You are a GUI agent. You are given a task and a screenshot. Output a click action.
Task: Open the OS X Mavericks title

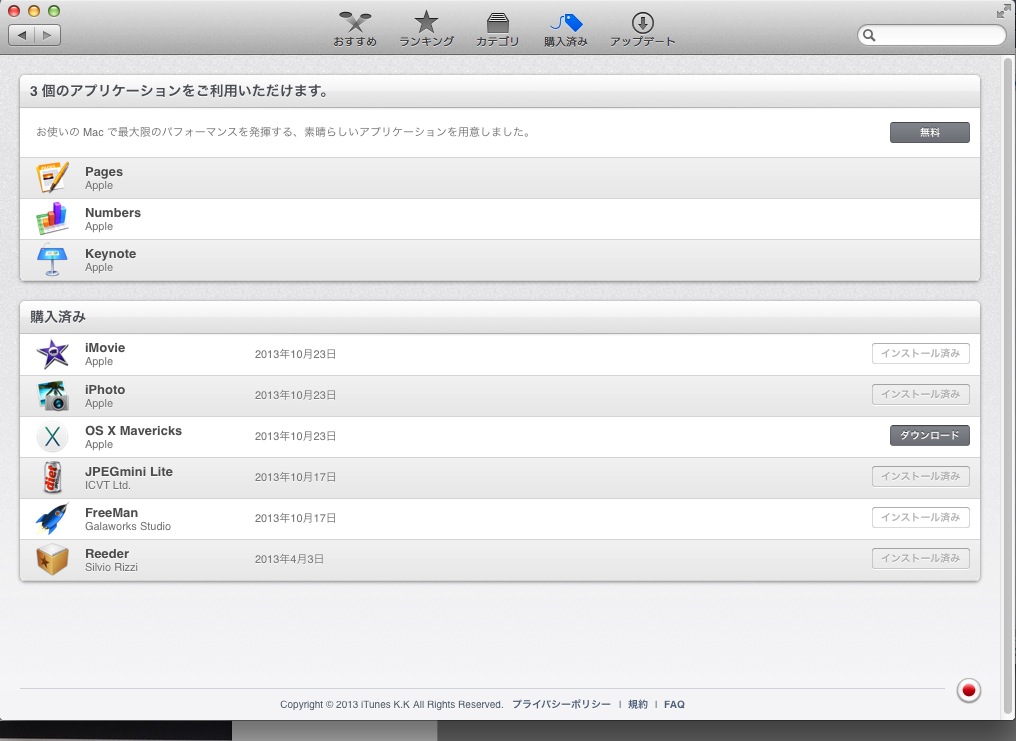(133, 431)
